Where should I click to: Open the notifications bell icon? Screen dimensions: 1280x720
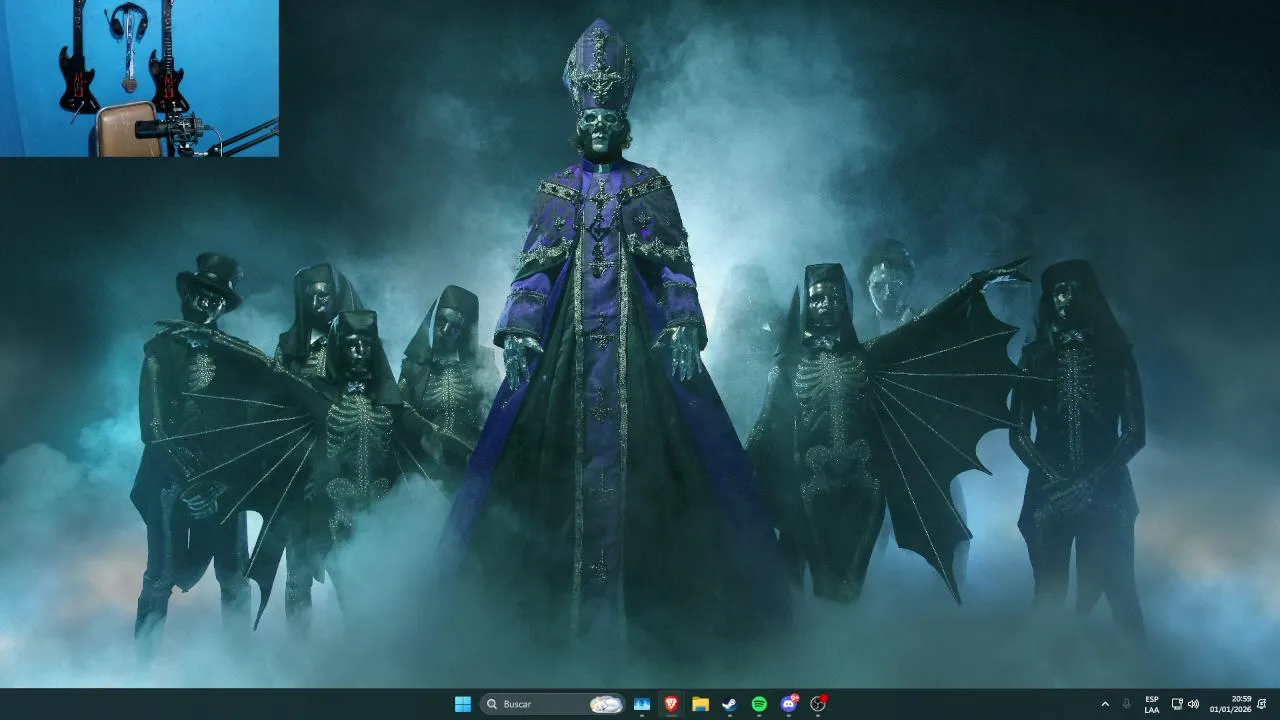(1263, 704)
